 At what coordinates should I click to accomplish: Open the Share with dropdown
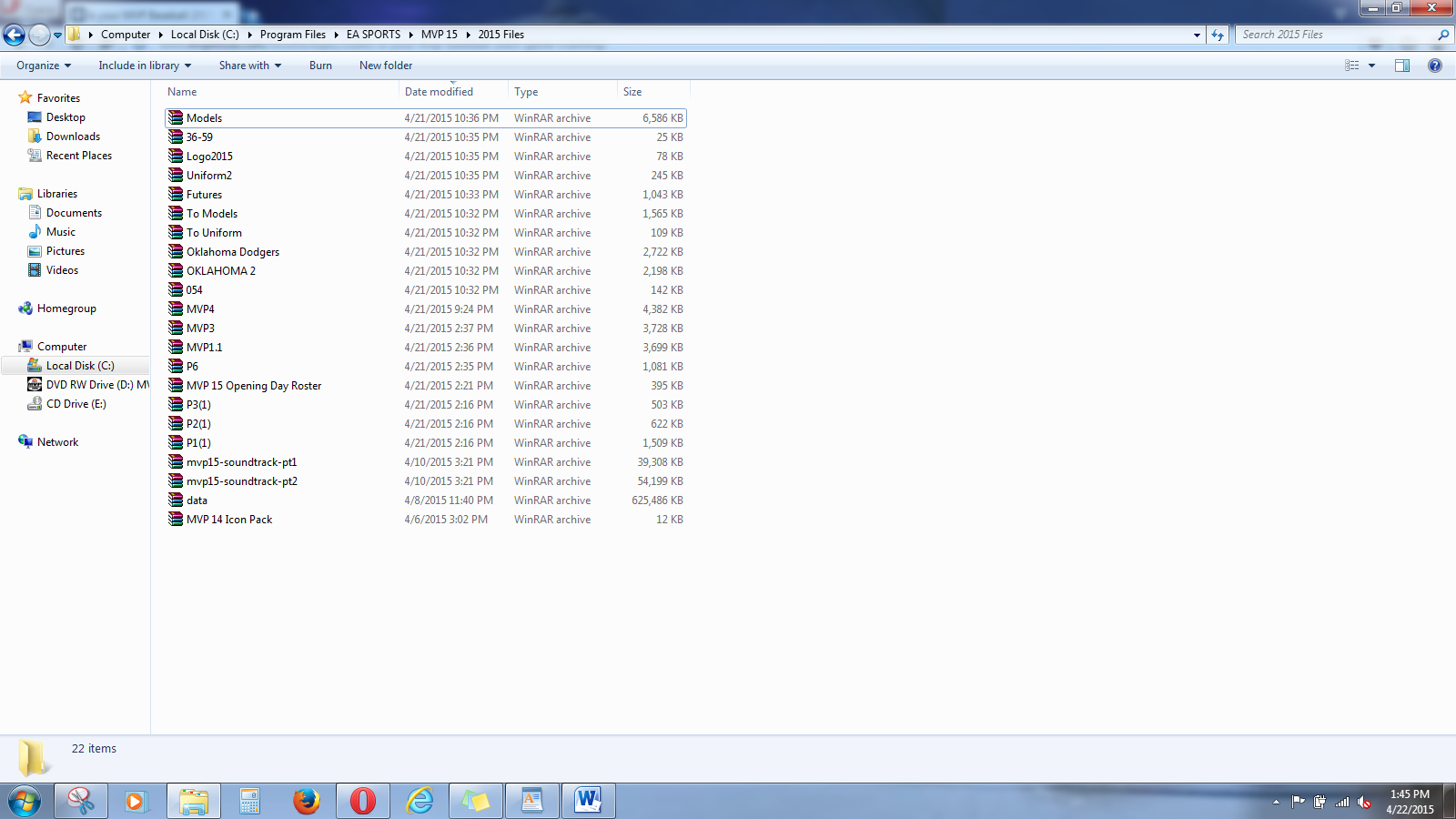[250, 66]
